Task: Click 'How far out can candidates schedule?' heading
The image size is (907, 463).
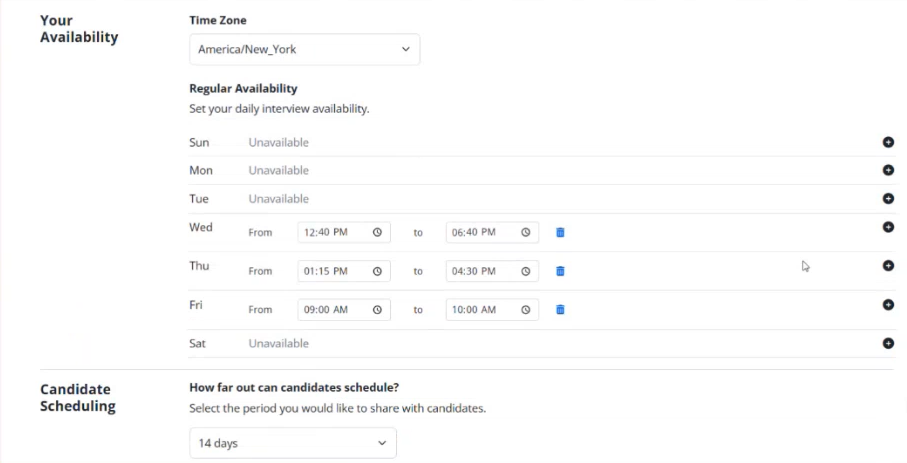Action: tap(294, 387)
